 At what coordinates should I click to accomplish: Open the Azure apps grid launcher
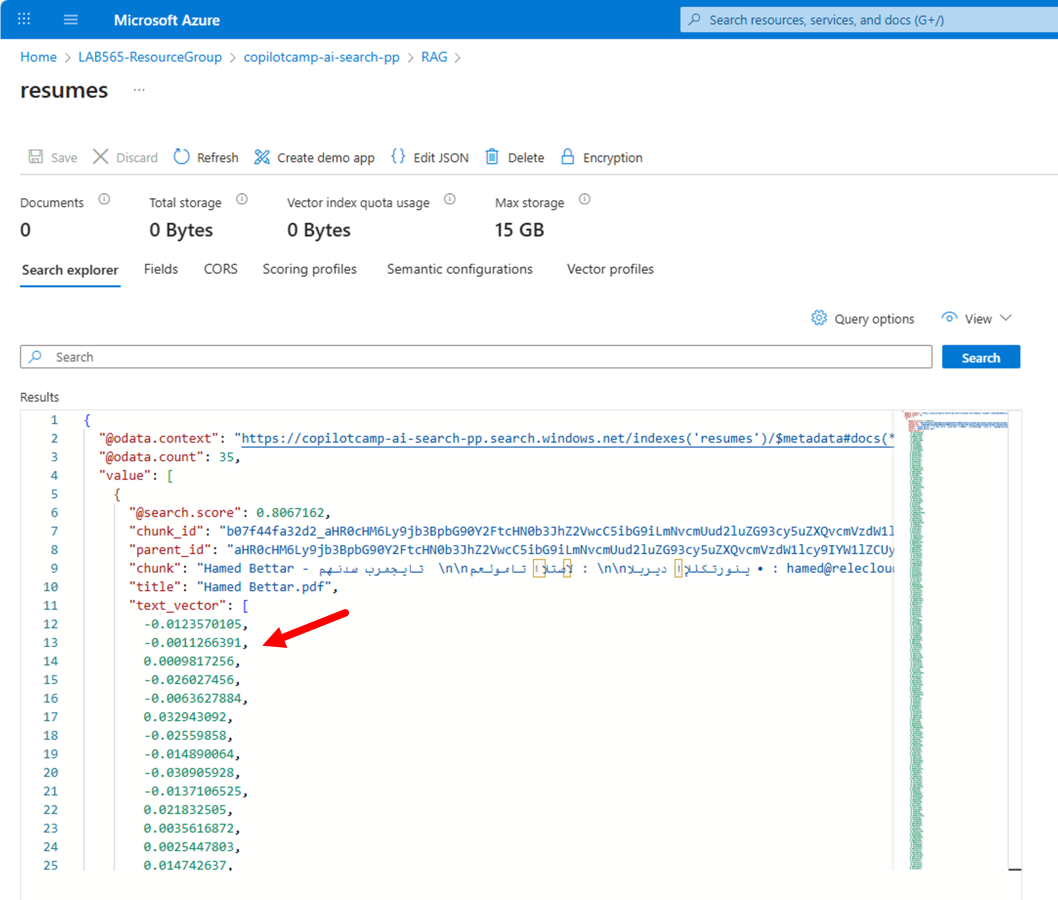pos(24,19)
